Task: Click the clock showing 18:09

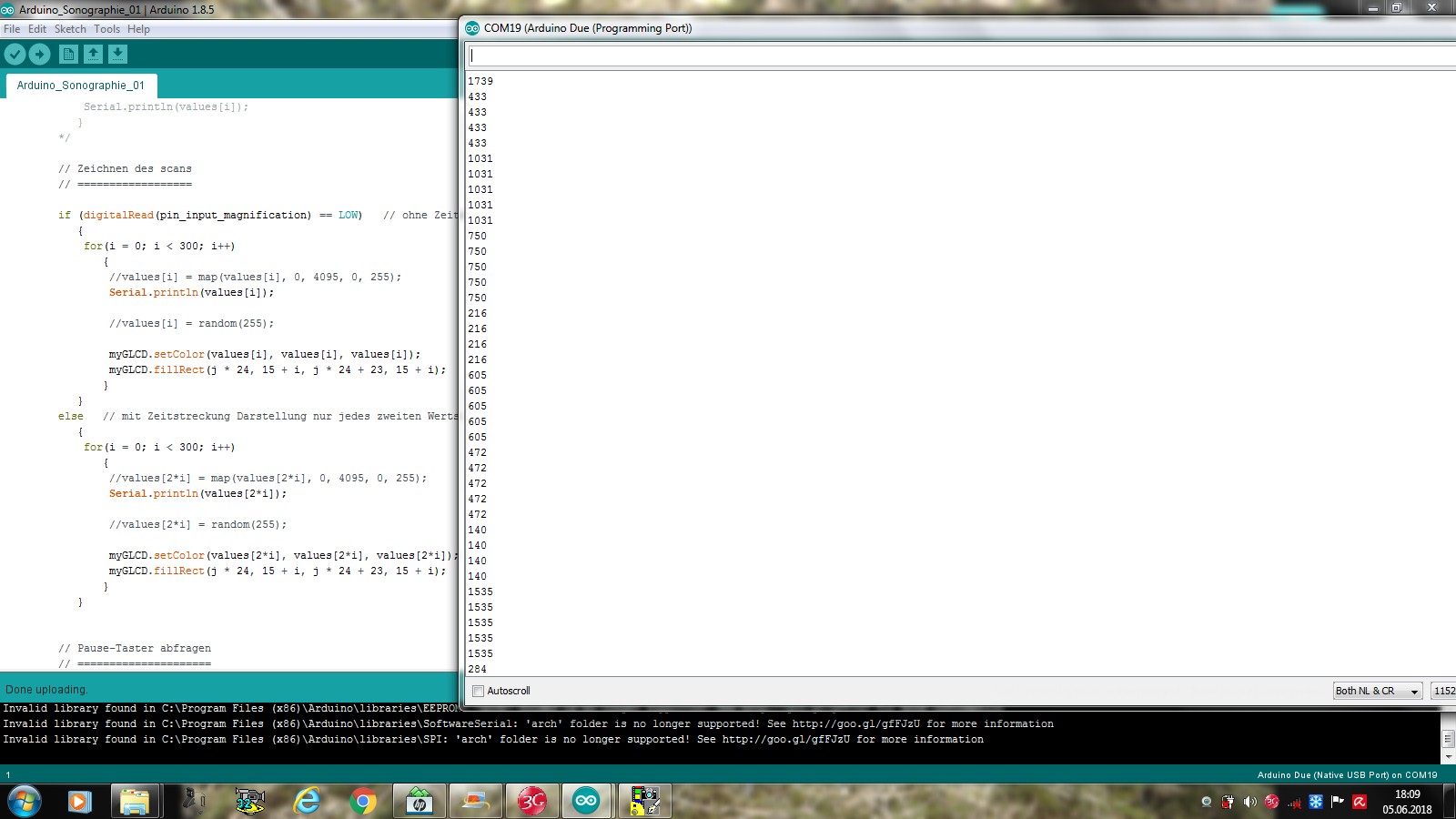Action: (1407, 794)
